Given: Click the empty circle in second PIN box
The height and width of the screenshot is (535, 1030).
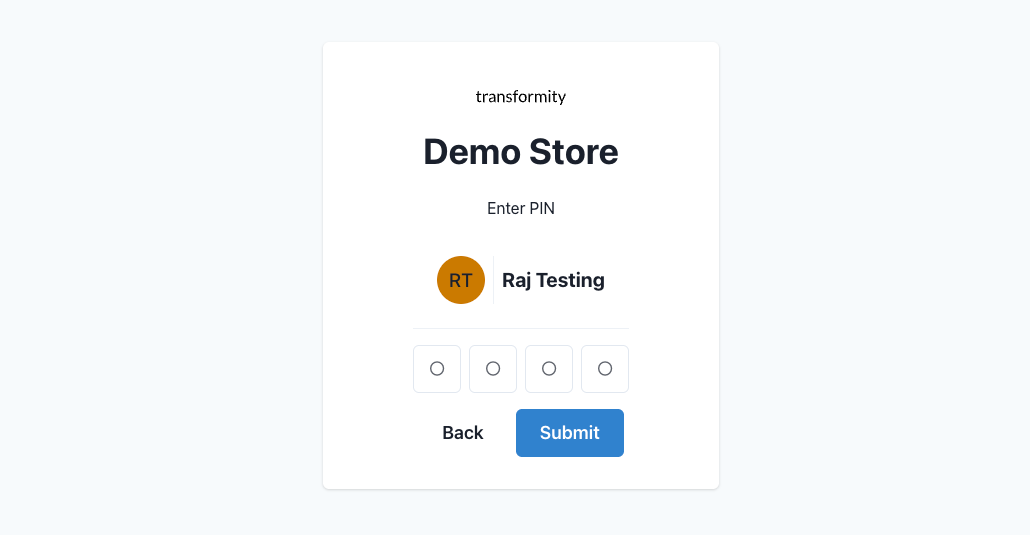Looking at the screenshot, I should tap(493, 368).
